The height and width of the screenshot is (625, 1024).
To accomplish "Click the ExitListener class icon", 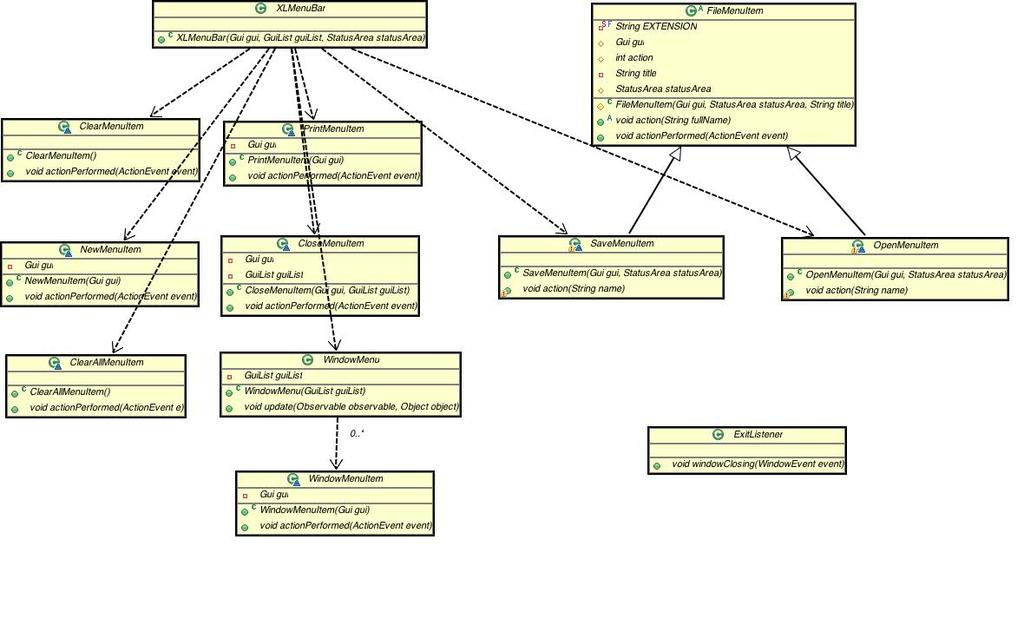I will [x=718, y=434].
